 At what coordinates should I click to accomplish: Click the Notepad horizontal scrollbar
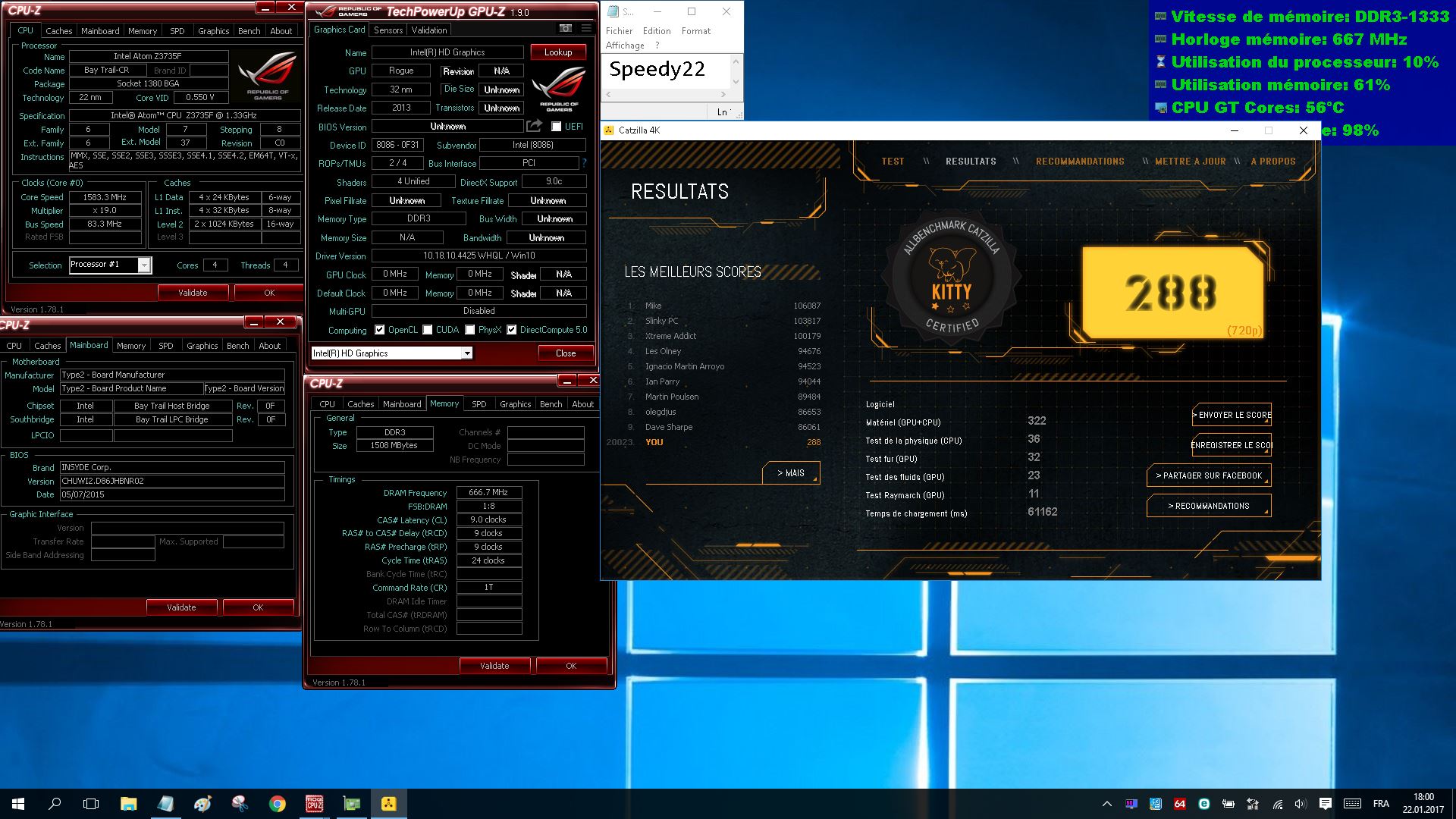coord(666,95)
